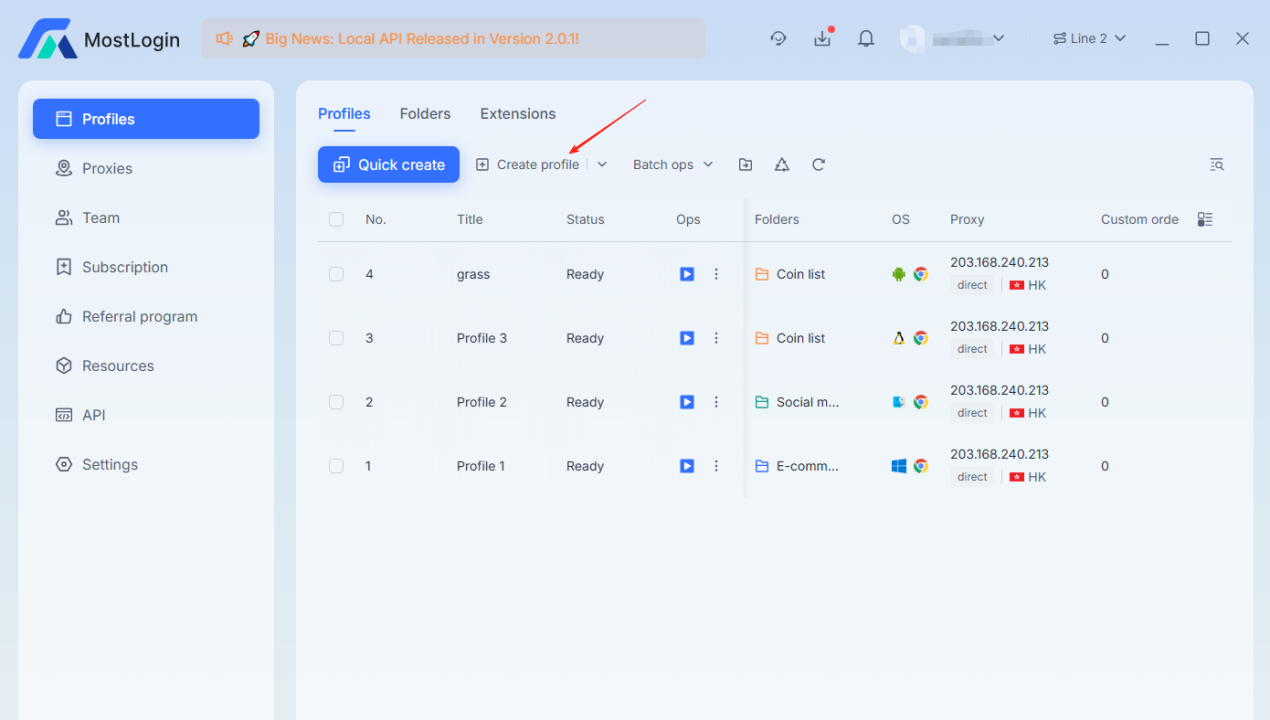Switch to the Extensions tab
Image resolution: width=1270 pixels, height=720 pixels.
518,114
